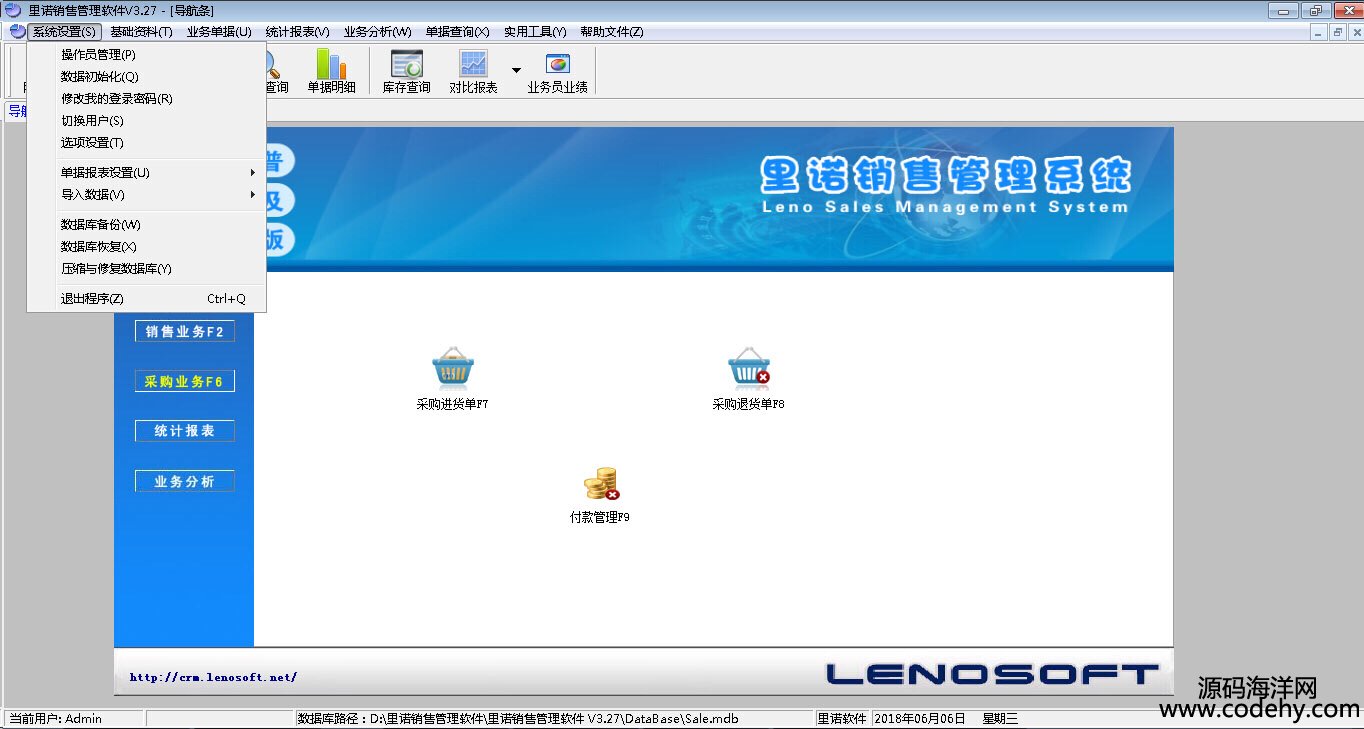The height and width of the screenshot is (729, 1364).
Task: Choose 退出程序(Z) to quit
Action: click(147, 299)
